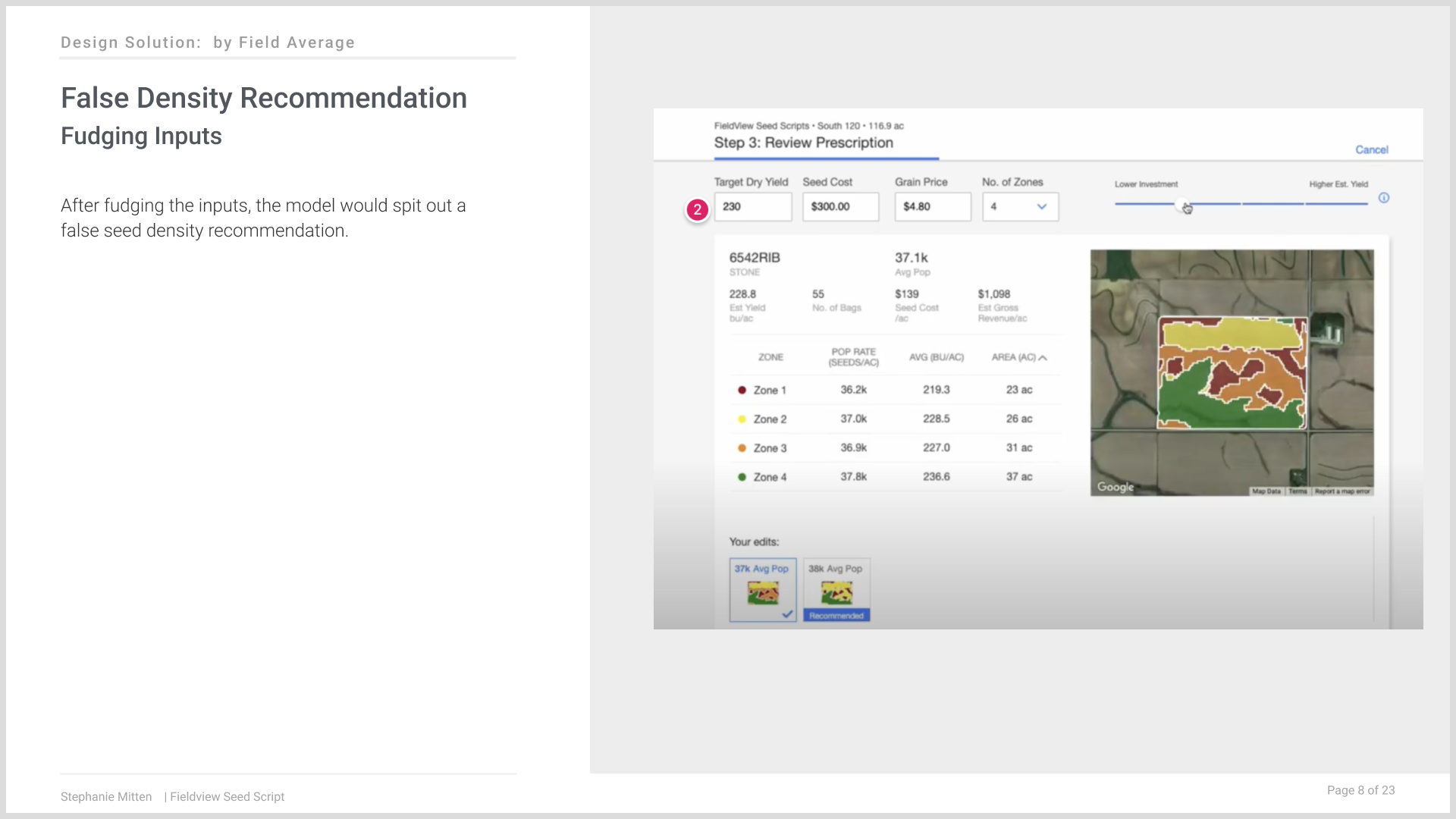Click the info icon beside Higher Est. Yield
The height and width of the screenshot is (819, 1456).
(1383, 198)
